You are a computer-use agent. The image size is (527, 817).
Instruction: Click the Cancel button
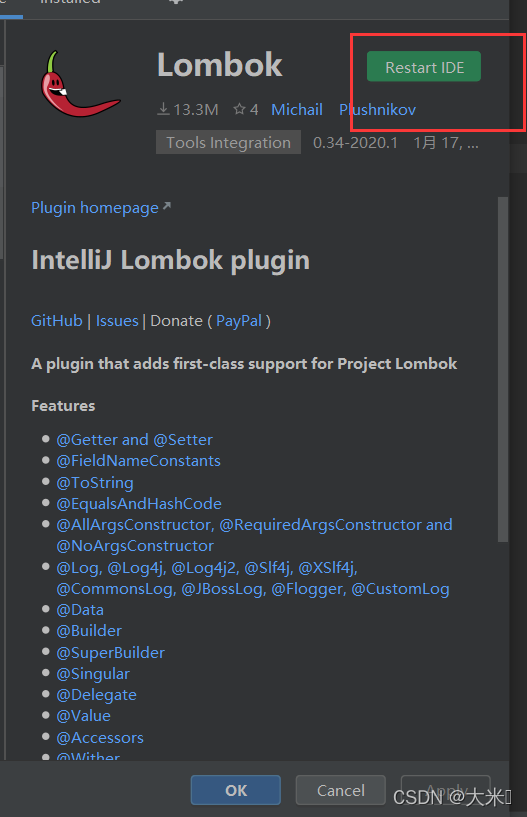pos(340,790)
